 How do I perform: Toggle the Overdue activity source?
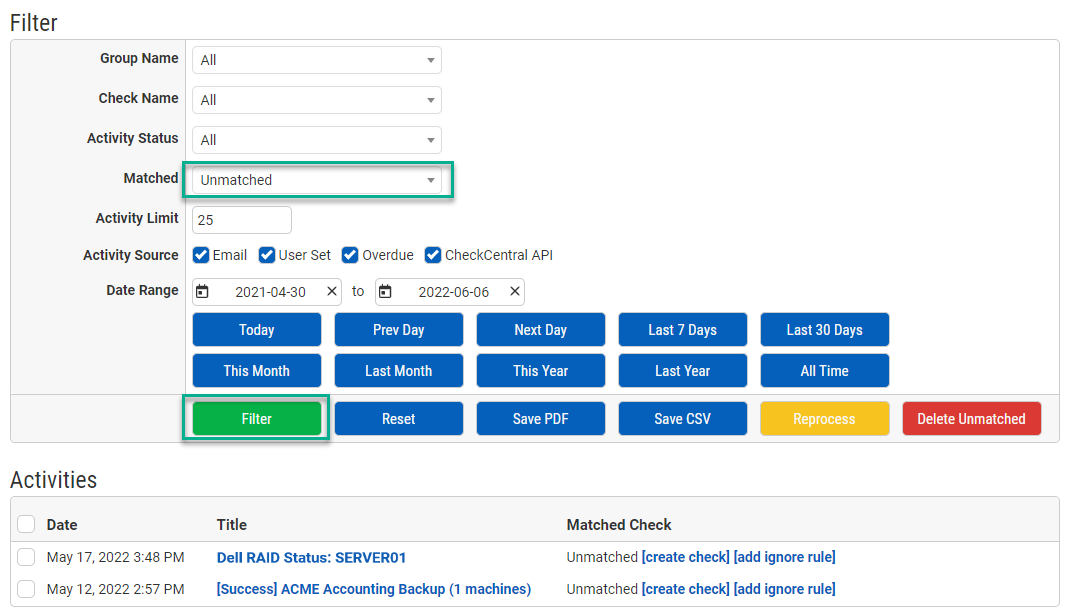tap(349, 255)
